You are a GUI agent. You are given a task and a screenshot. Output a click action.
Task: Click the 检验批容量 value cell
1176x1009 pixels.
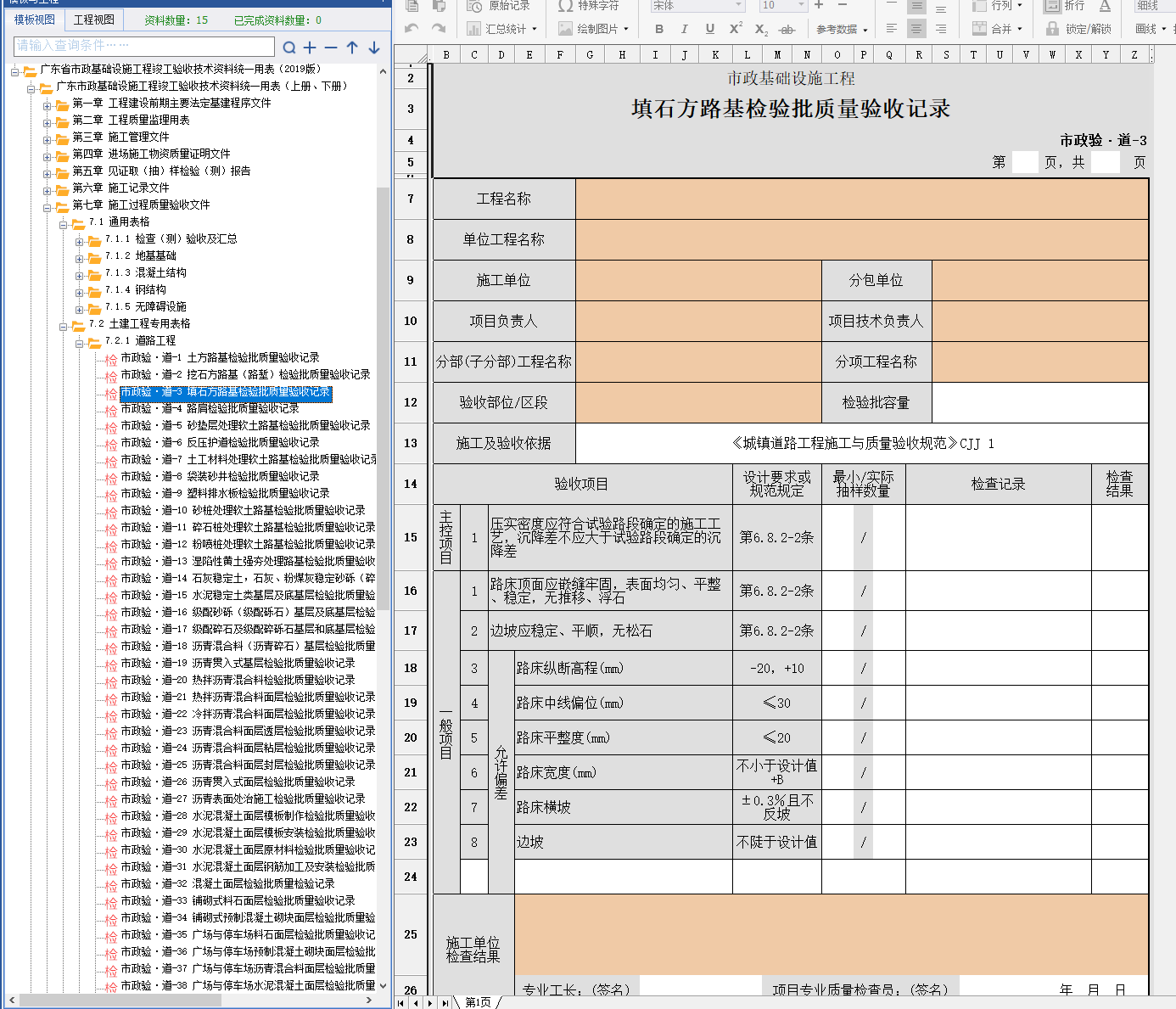coord(1039,402)
